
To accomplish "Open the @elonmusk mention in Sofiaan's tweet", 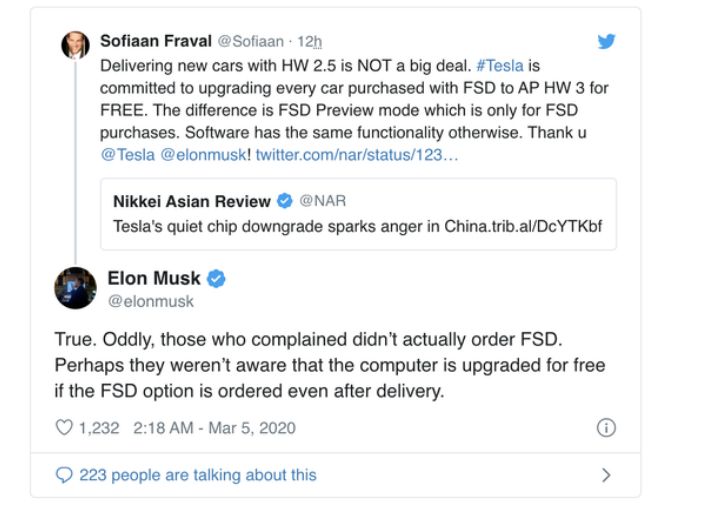I will point(203,155).
